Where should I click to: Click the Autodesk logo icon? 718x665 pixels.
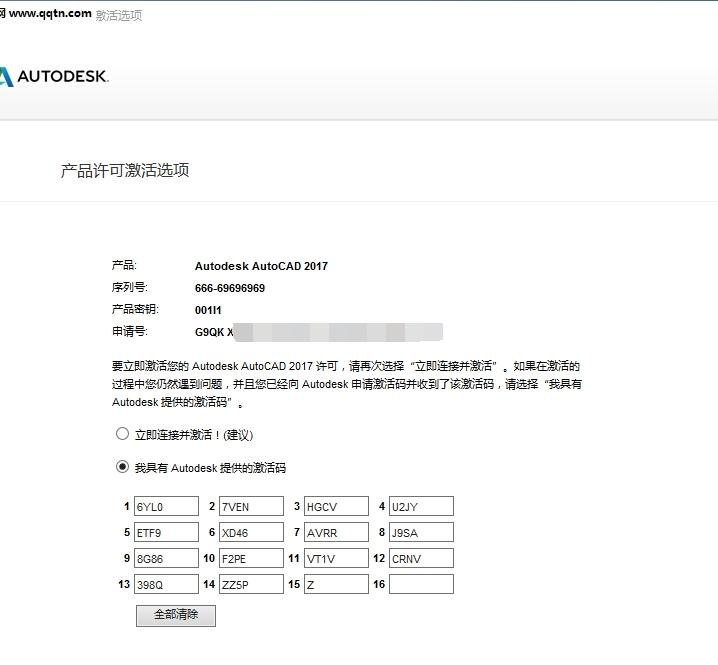[6, 76]
